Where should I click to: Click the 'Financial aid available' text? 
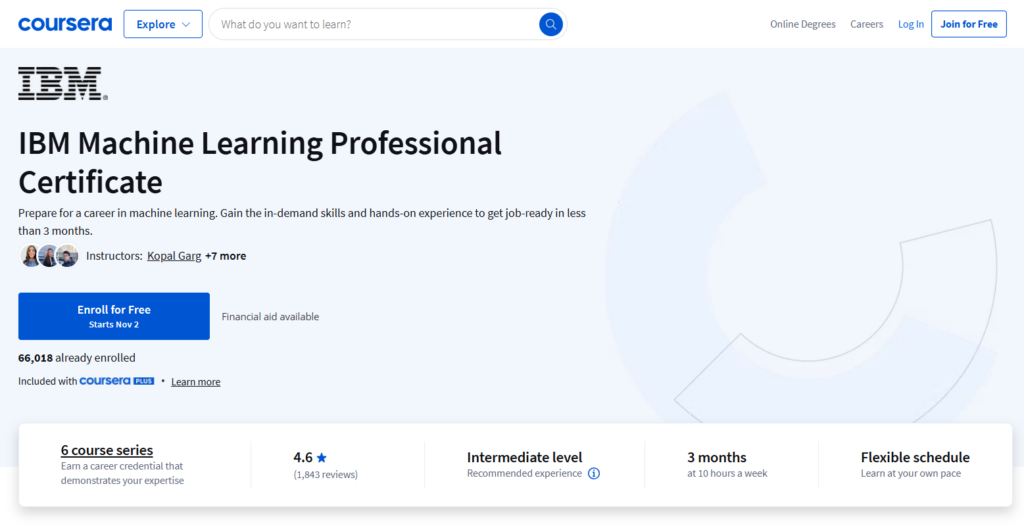pos(270,316)
